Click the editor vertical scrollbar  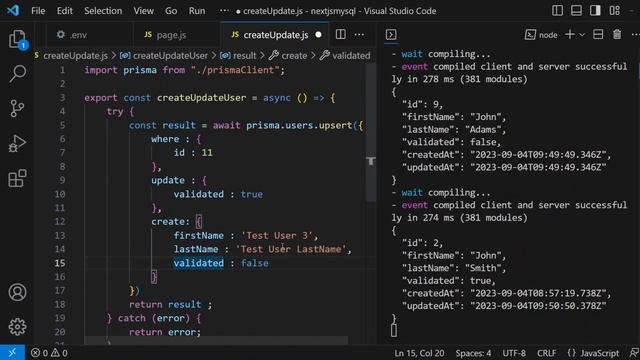(371, 133)
